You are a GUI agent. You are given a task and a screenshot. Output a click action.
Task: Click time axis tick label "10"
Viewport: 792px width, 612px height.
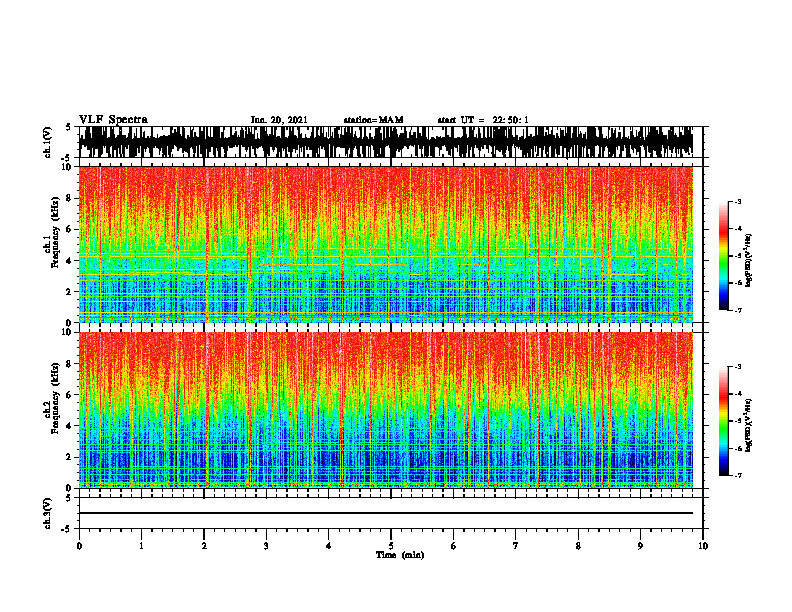coord(703,546)
